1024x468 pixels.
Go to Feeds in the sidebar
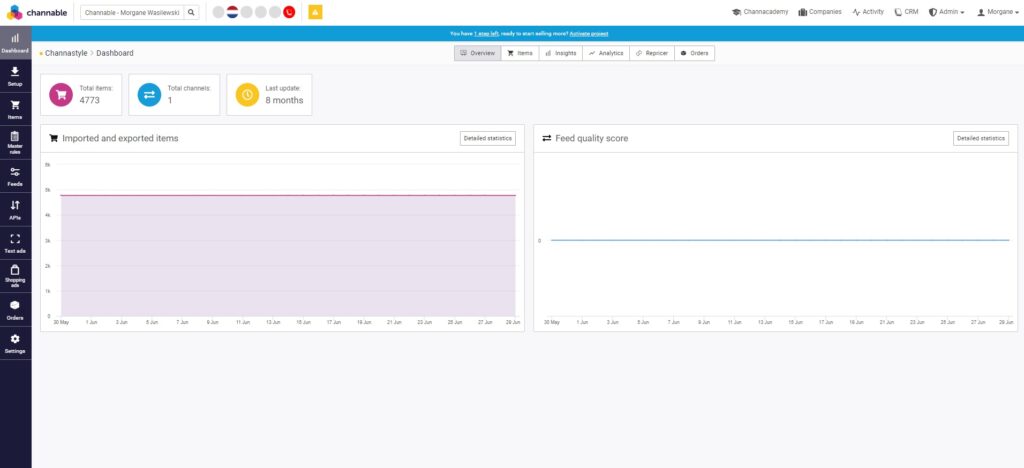[15, 176]
